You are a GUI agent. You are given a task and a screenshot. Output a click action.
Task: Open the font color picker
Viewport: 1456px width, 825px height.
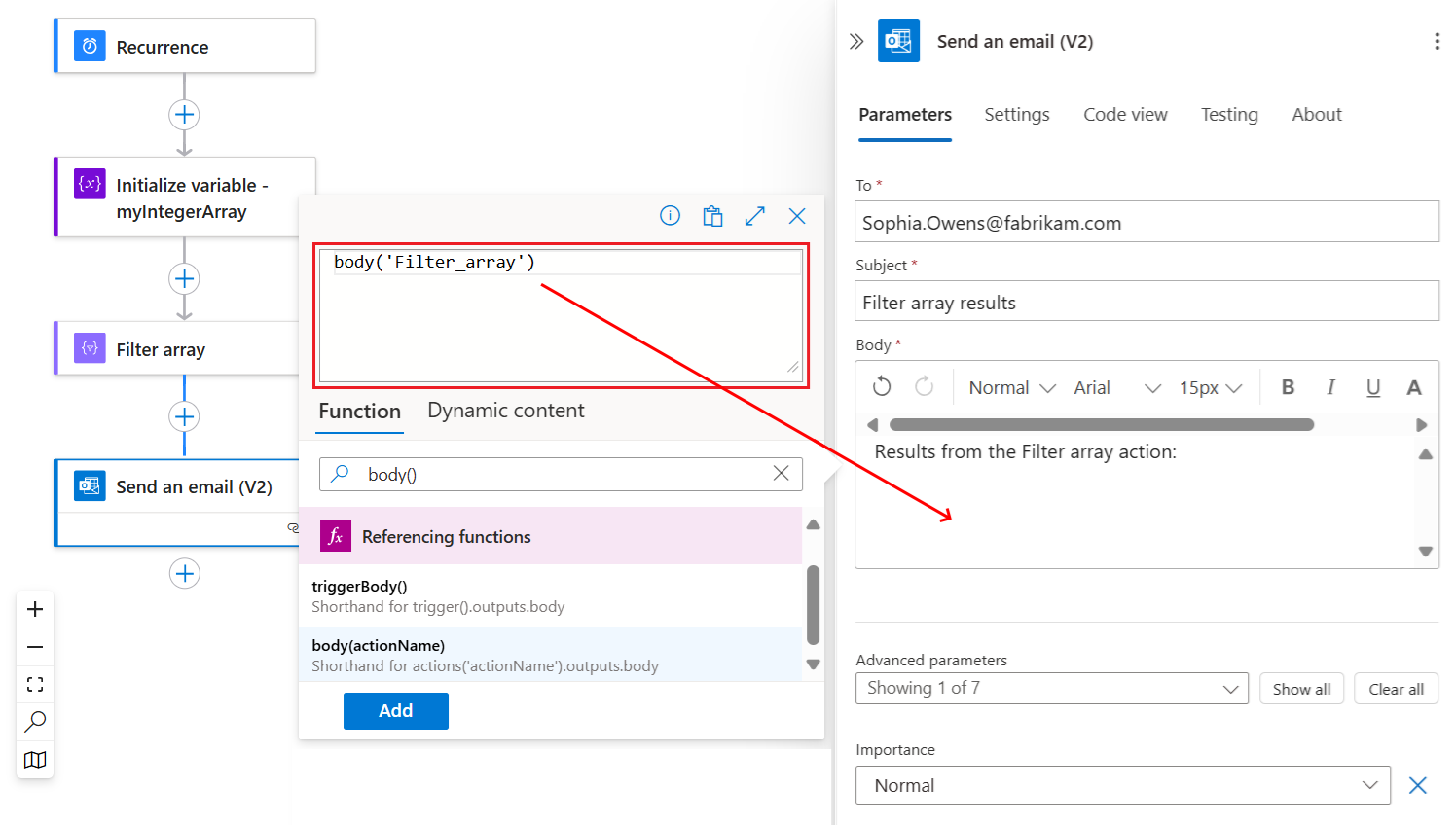1414,386
